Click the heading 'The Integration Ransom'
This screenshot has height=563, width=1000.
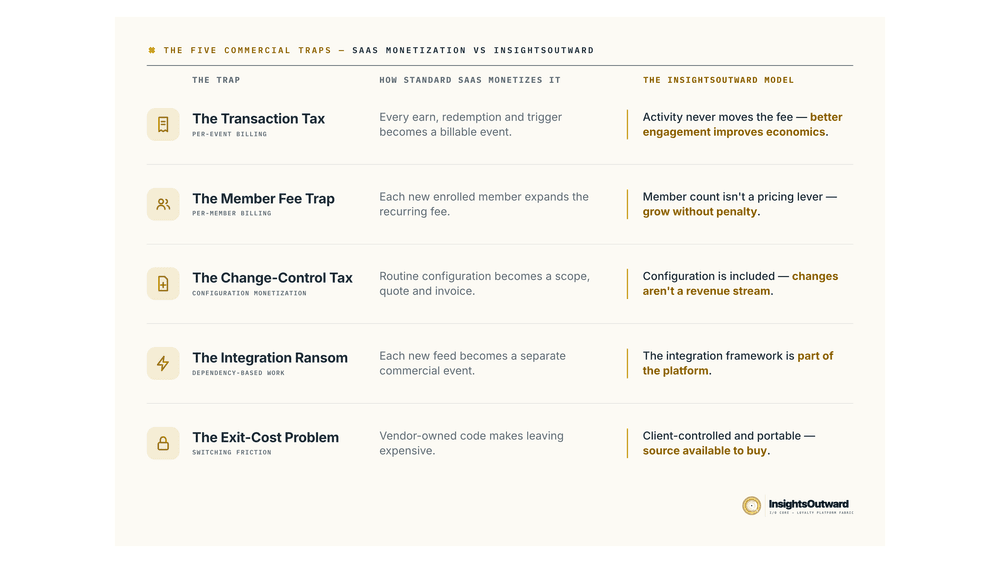point(270,358)
